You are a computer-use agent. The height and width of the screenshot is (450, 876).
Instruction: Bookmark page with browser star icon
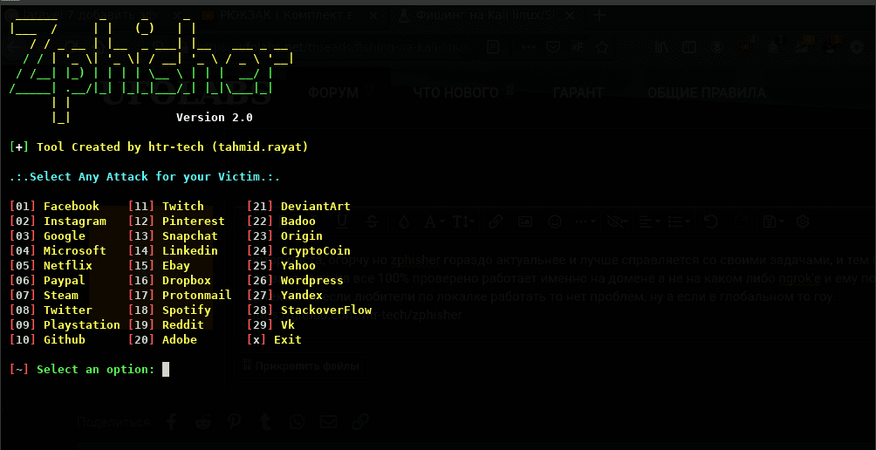click(602, 47)
